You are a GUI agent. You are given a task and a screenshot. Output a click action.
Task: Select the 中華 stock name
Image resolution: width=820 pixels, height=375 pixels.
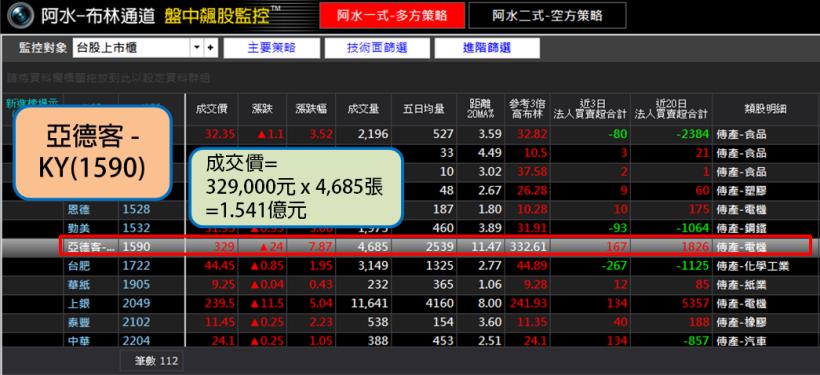click(x=78, y=341)
